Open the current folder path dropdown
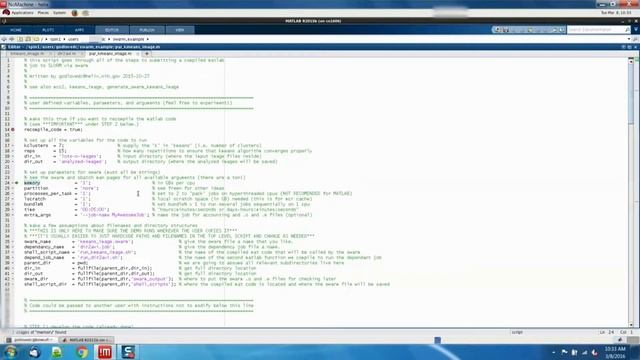The image size is (640, 360). click(629, 39)
